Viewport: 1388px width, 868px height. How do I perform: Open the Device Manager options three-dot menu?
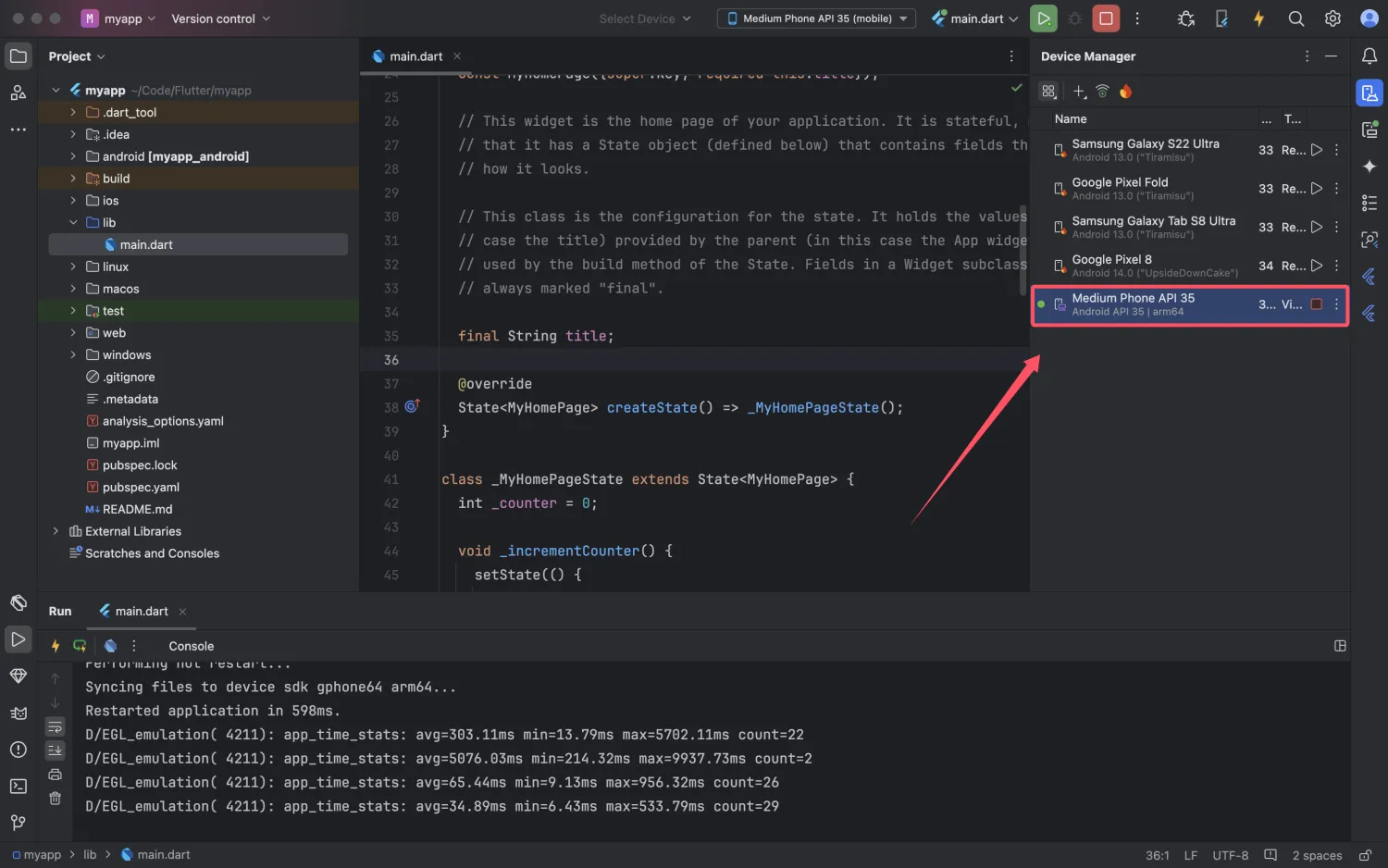[1307, 56]
